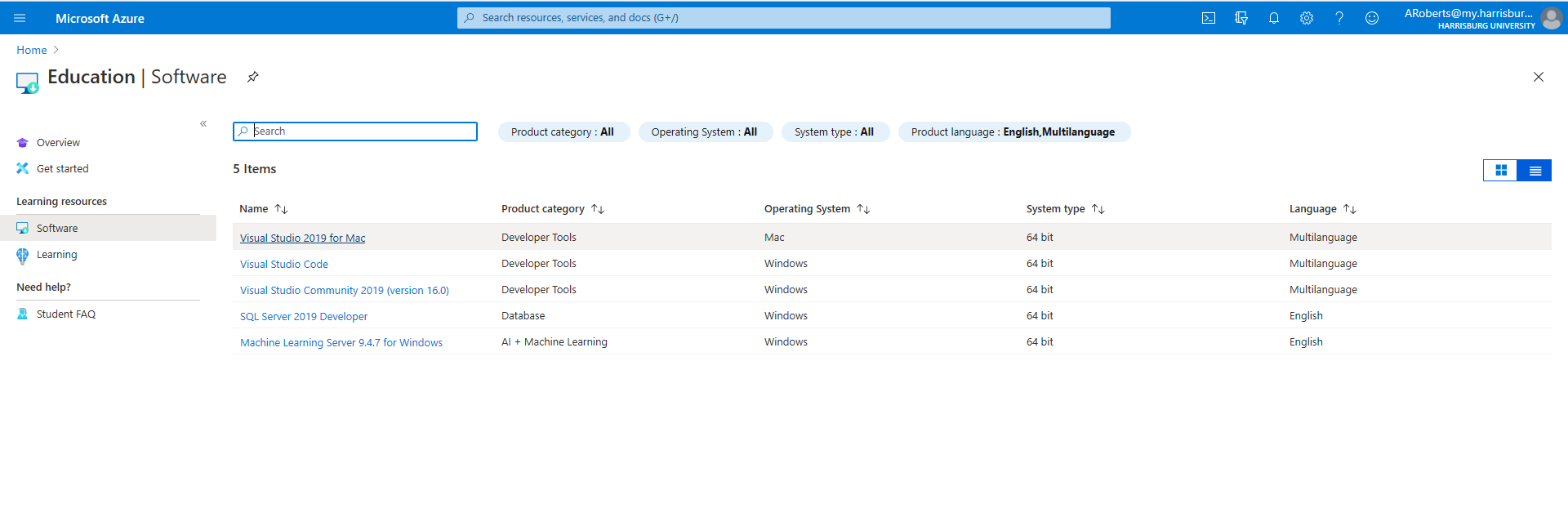Open the help question mark icon
Viewport: 1568px width, 526px height.
[x=1339, y=18]
